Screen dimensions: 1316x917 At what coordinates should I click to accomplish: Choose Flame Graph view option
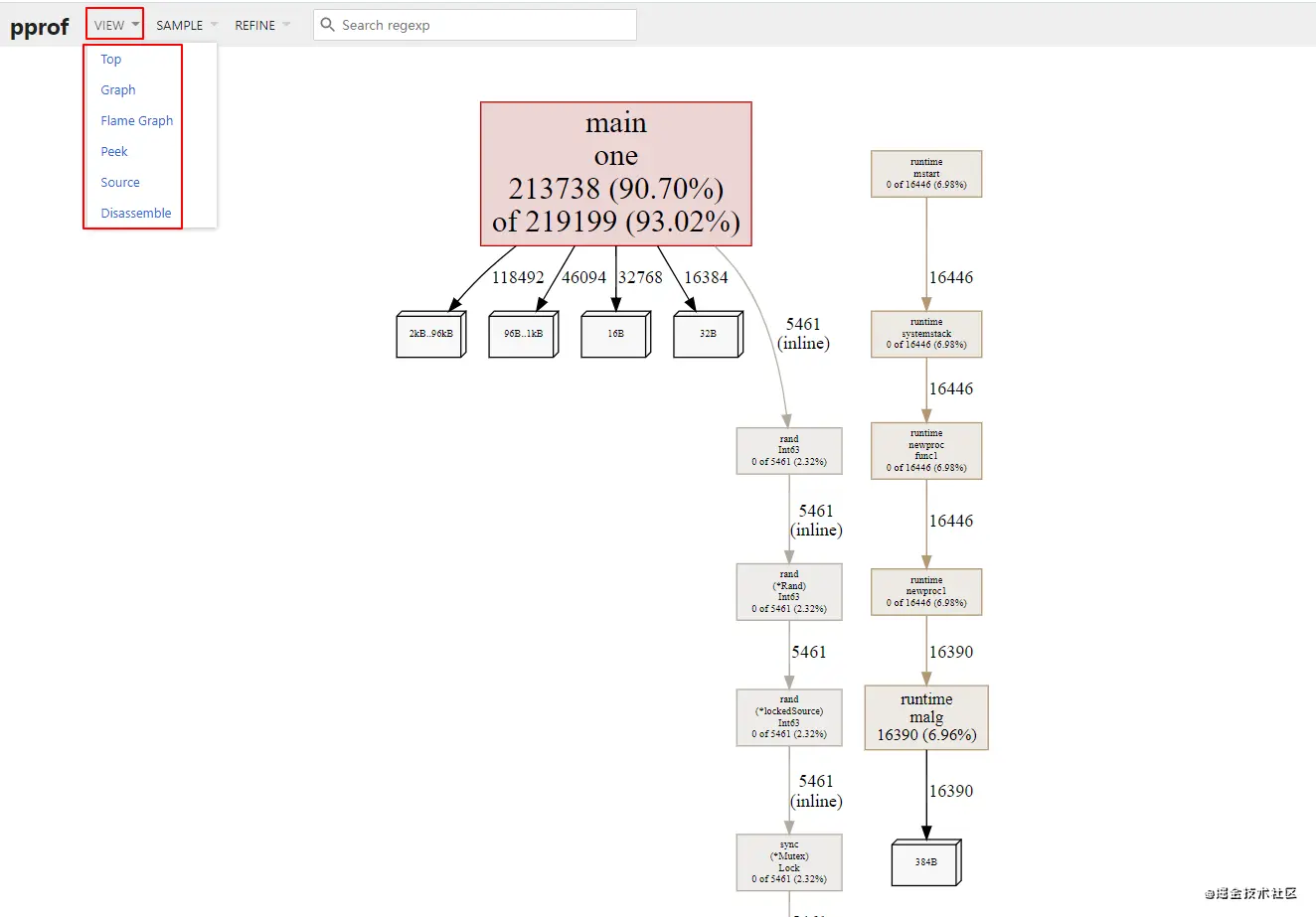[137, 121]
